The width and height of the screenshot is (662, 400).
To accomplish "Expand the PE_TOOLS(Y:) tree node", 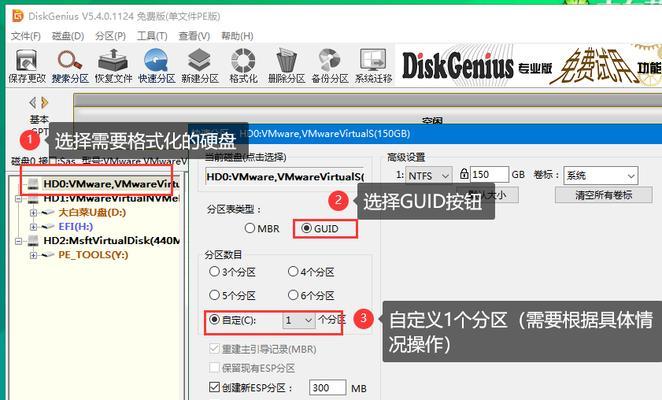I will coord(33,256).
